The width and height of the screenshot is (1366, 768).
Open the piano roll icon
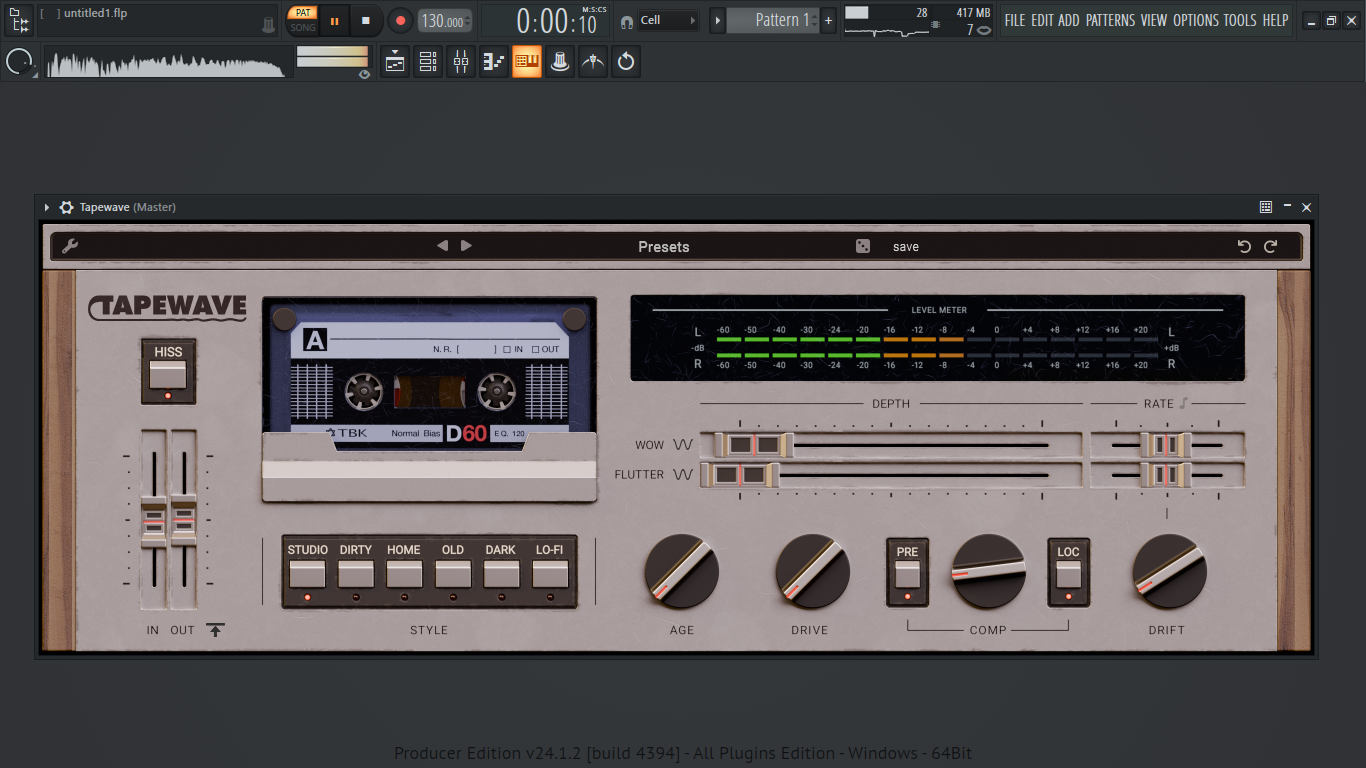[494, 62]
